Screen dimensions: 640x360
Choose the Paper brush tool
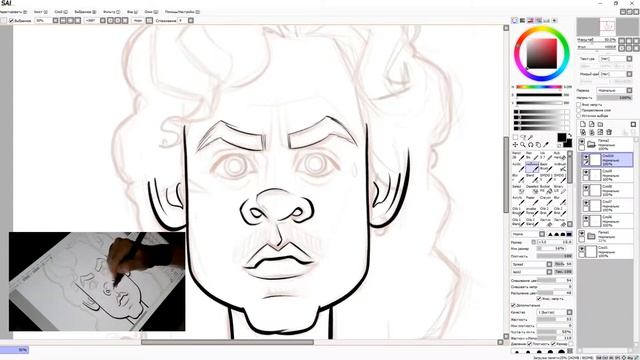click(532, 200)
